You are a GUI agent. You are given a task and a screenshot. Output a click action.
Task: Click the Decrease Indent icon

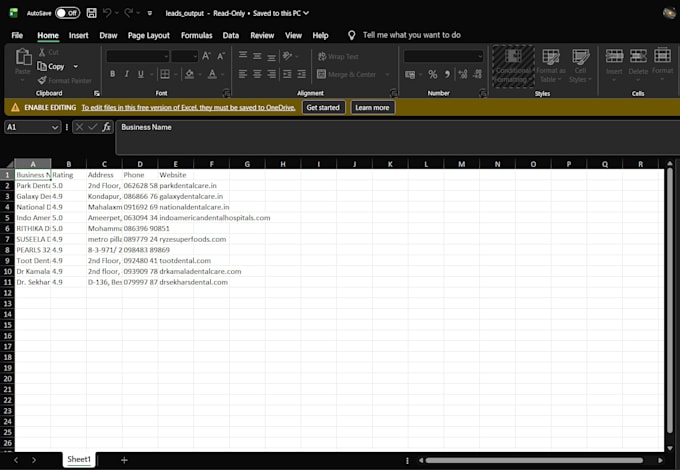287,74
